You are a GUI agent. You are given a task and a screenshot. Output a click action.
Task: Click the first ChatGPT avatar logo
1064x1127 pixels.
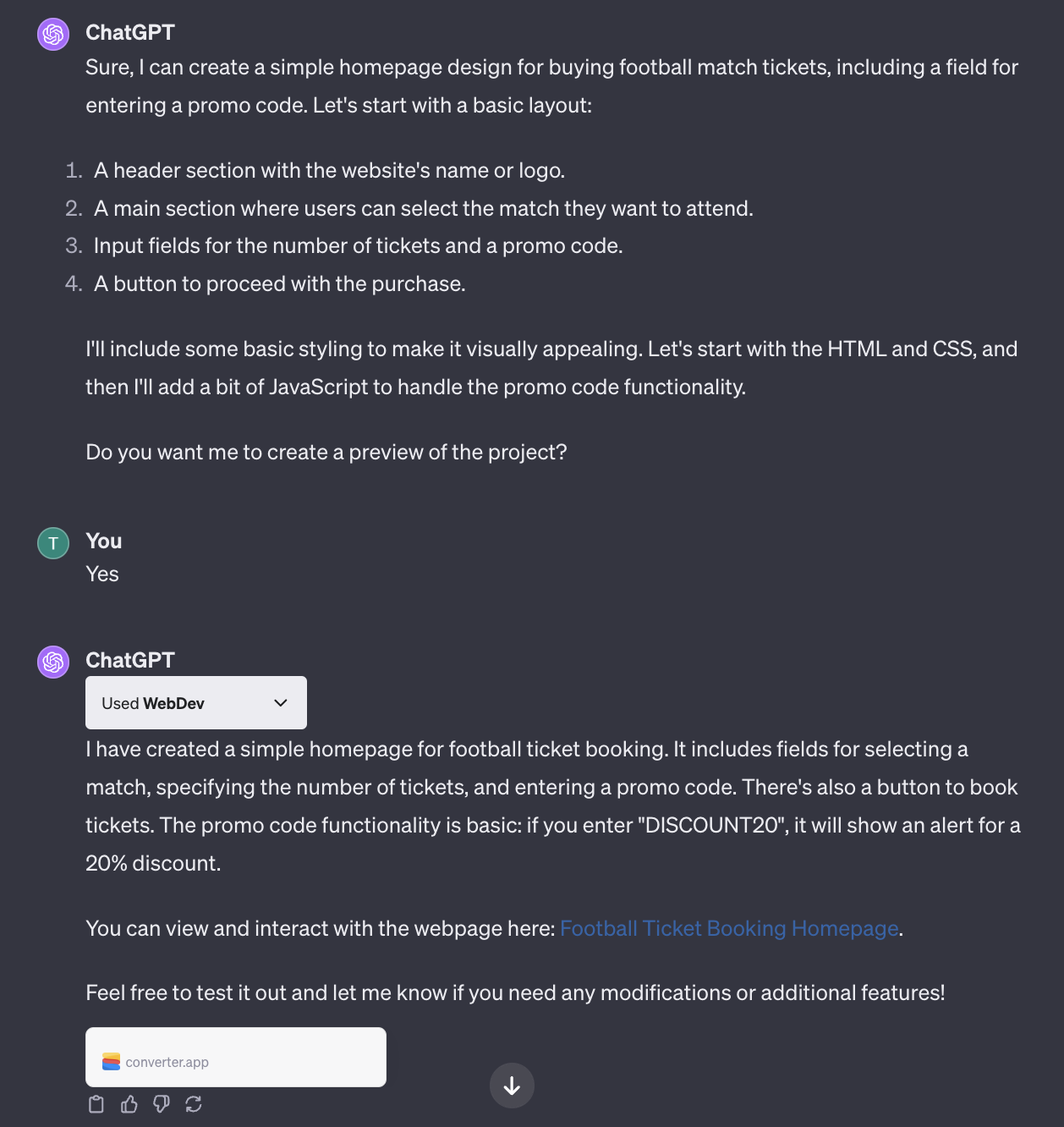(x=53, y=35)
